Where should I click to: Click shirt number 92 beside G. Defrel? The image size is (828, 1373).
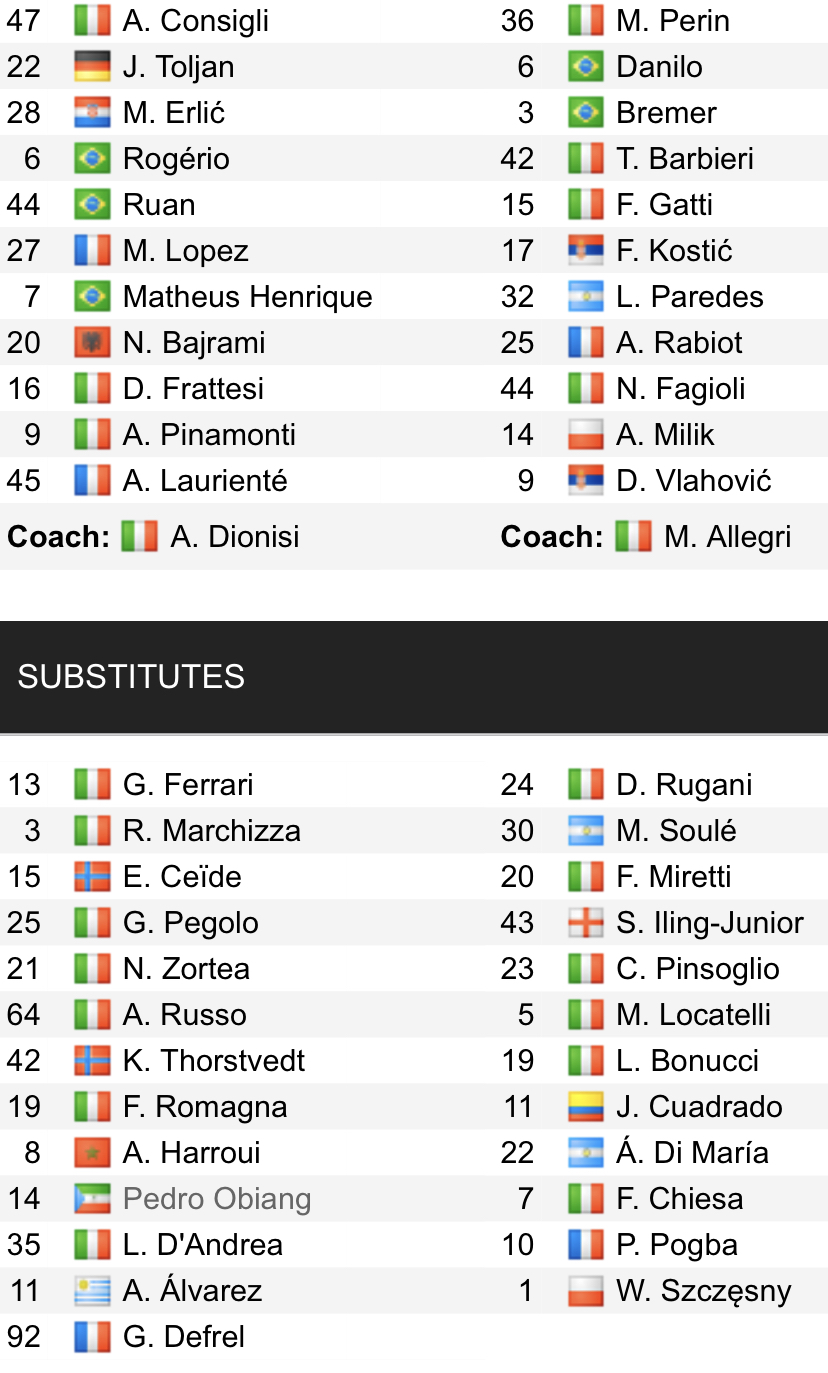[x=24, y=1337]
